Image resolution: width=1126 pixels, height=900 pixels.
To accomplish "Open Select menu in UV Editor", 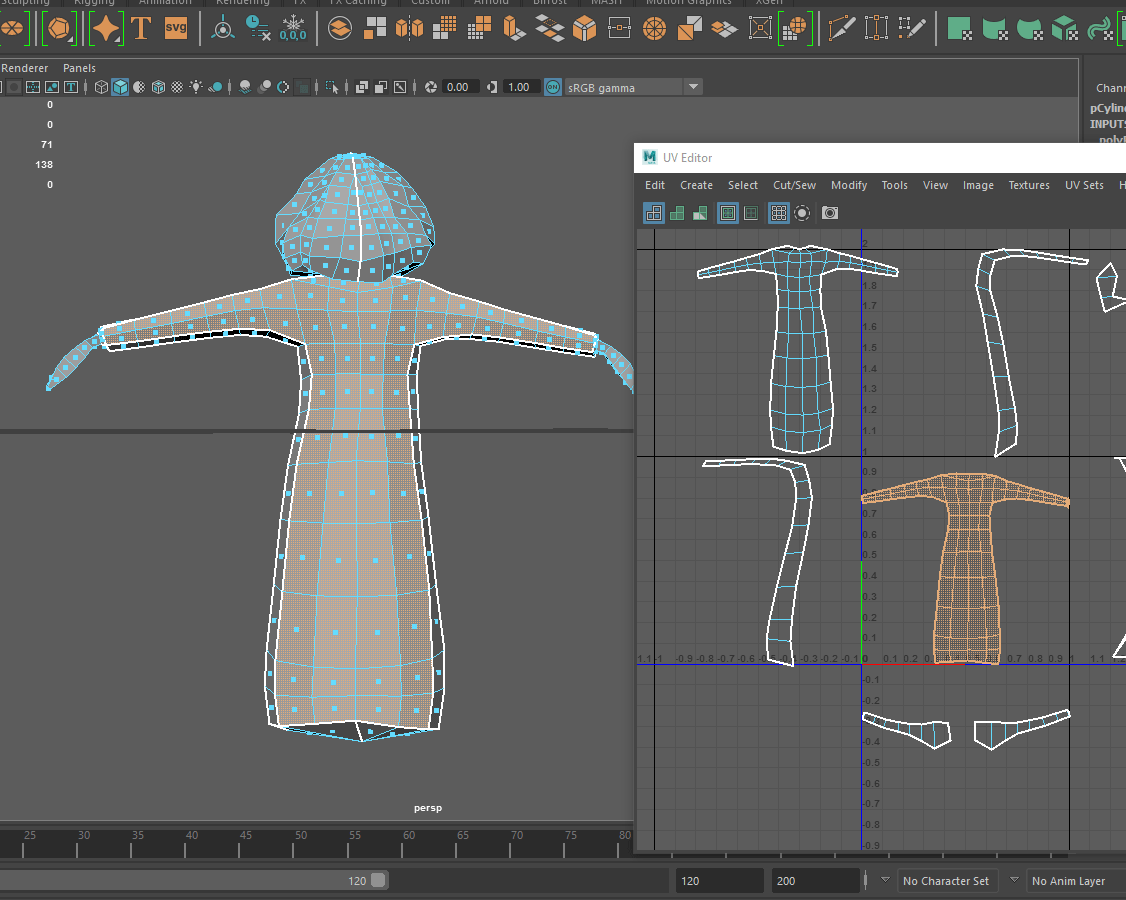I will (x=743, y=185).
